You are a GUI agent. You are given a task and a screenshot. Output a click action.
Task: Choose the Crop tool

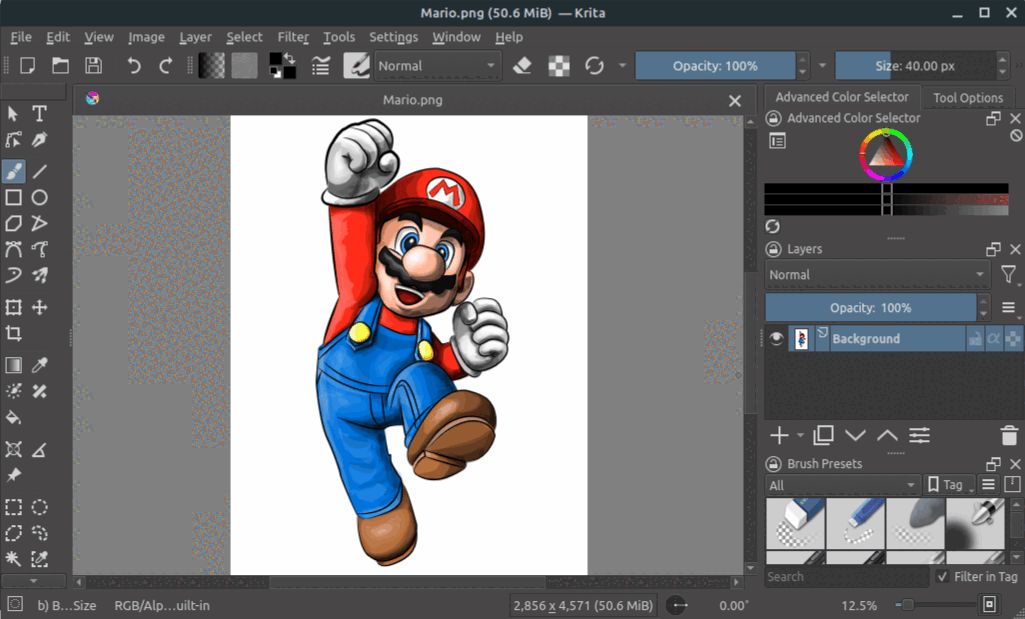click(x=13, y=333)
